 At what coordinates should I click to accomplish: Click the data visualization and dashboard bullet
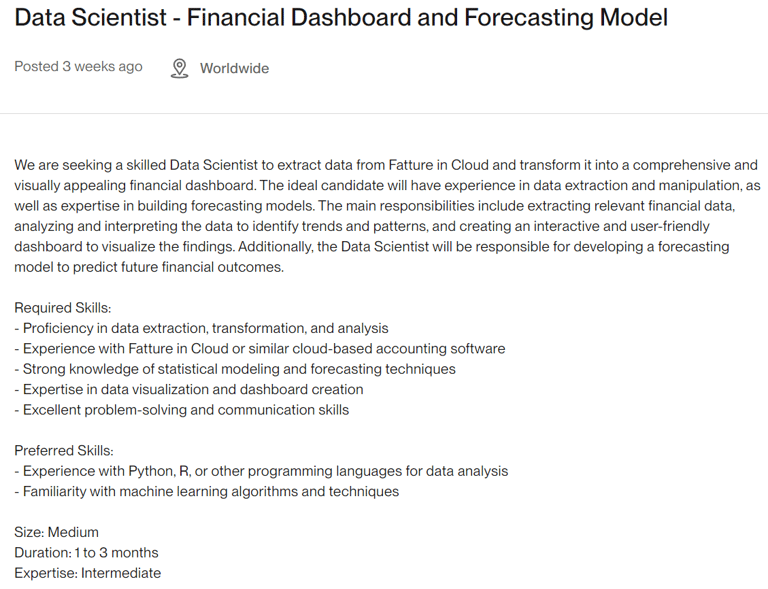[x=189, y=389]
